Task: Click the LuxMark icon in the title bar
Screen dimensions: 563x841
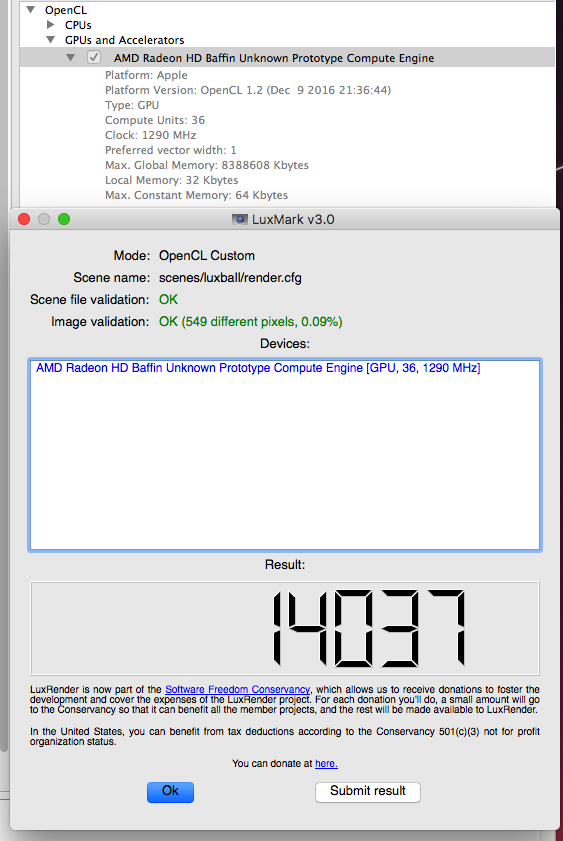Action: (240, 219)
